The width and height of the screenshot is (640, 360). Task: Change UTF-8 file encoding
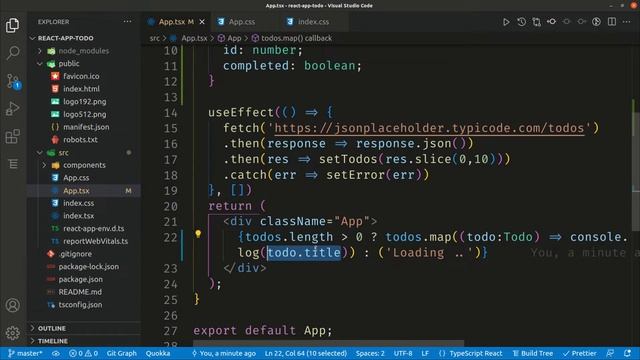click(403, 353)
